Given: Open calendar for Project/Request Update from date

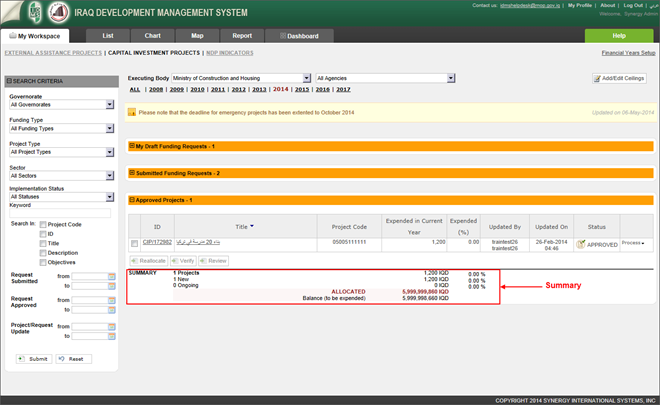Looking at the screenshot, I should tap(110, 327).
